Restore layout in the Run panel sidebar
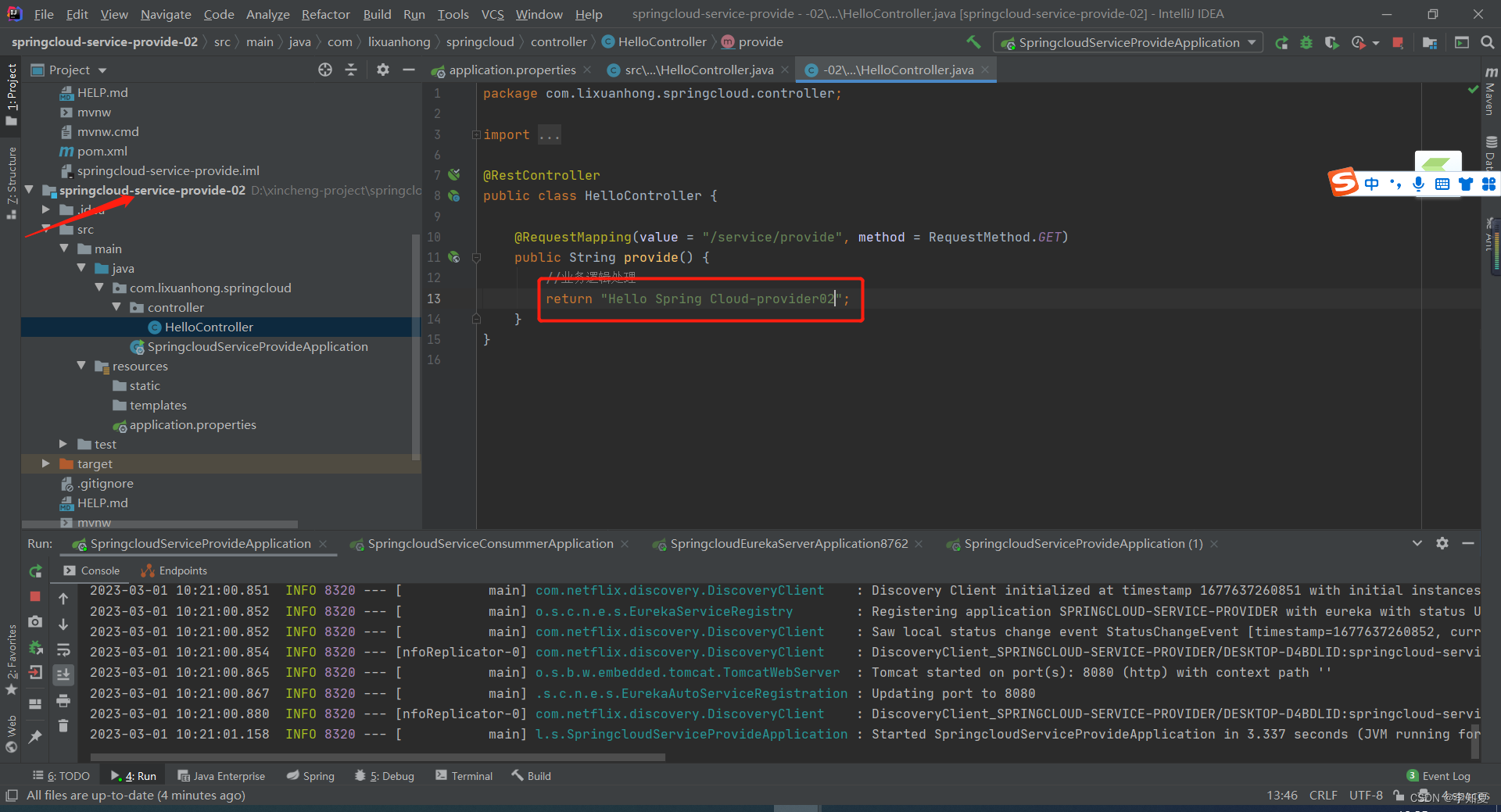 click(35, 703)
